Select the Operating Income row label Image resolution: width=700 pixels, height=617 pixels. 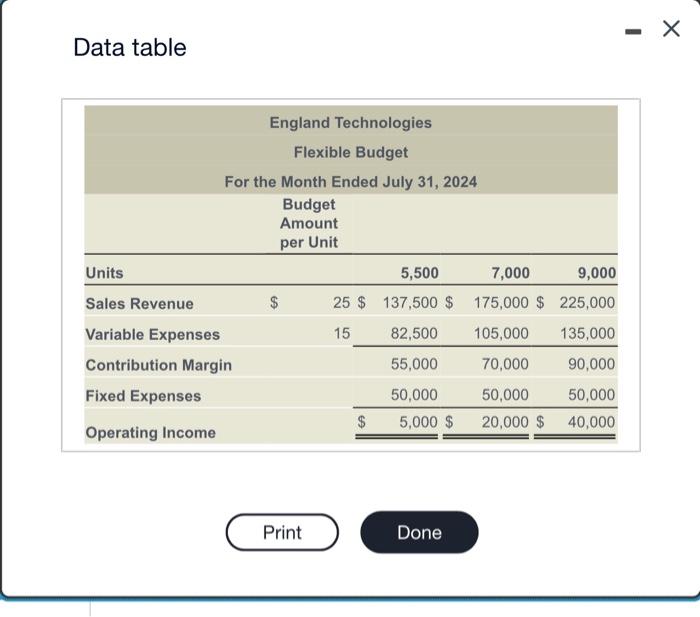(150, 432)
